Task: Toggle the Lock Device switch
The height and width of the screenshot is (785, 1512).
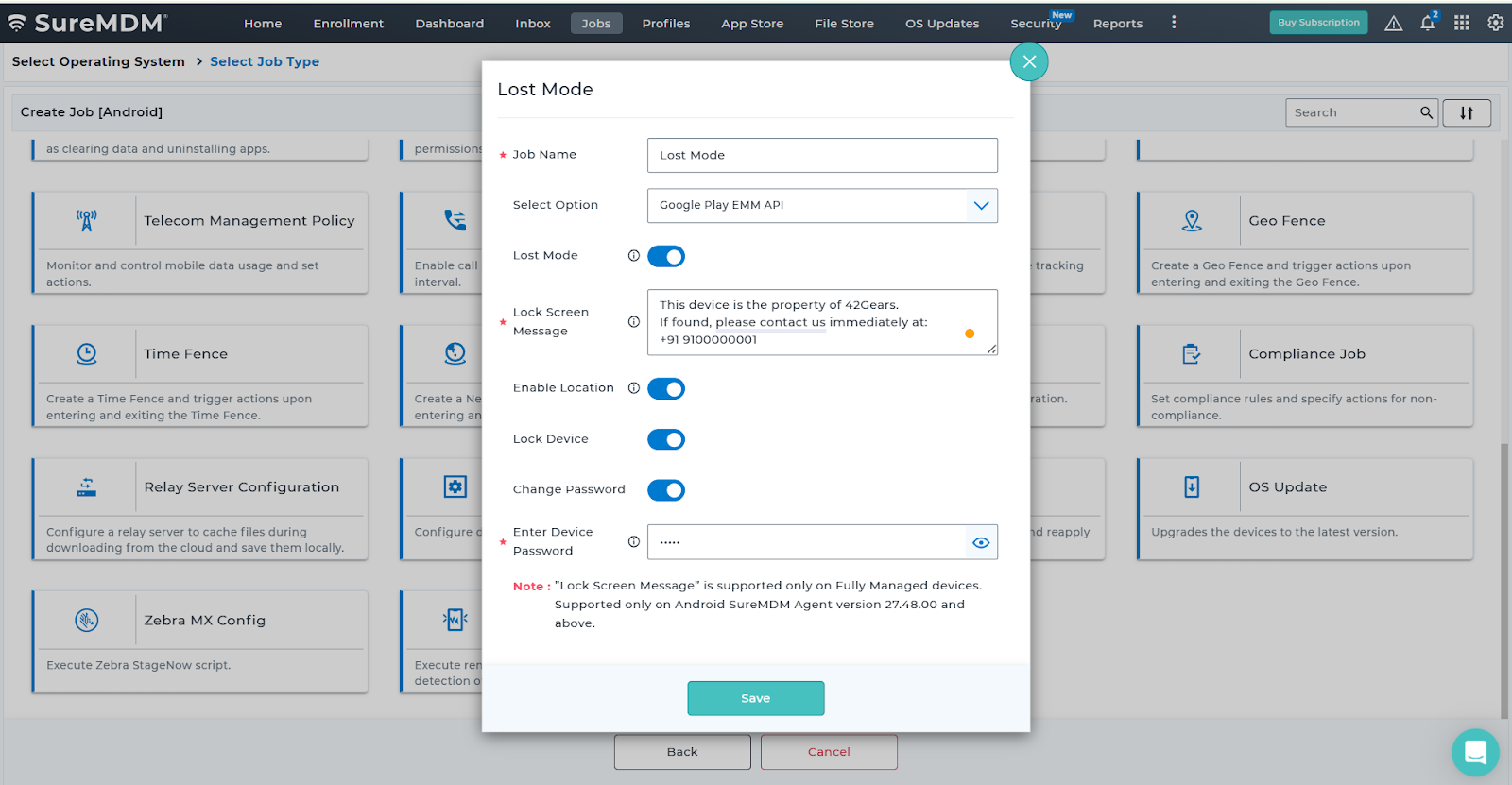Action: point(666,440)
